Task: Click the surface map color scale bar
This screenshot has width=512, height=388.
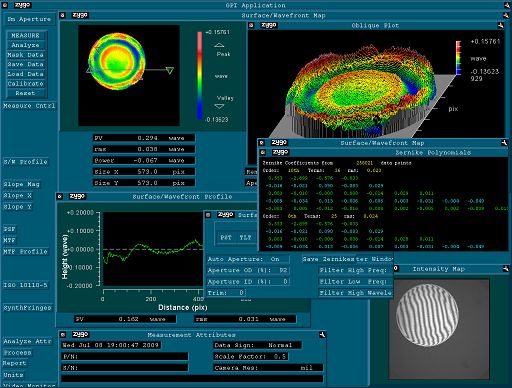Action: (x=199, y=75)
